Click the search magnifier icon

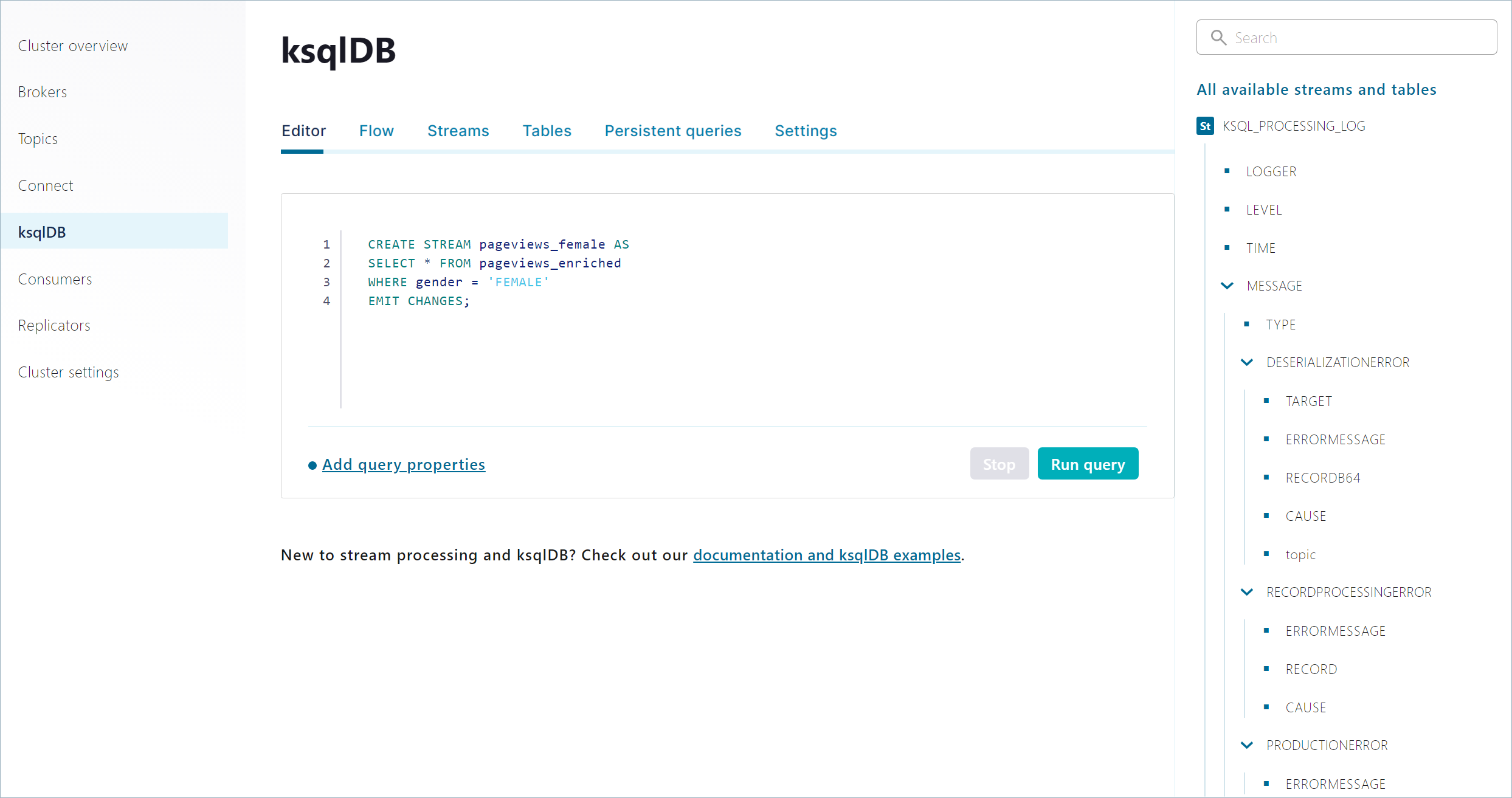[1218, 38]
